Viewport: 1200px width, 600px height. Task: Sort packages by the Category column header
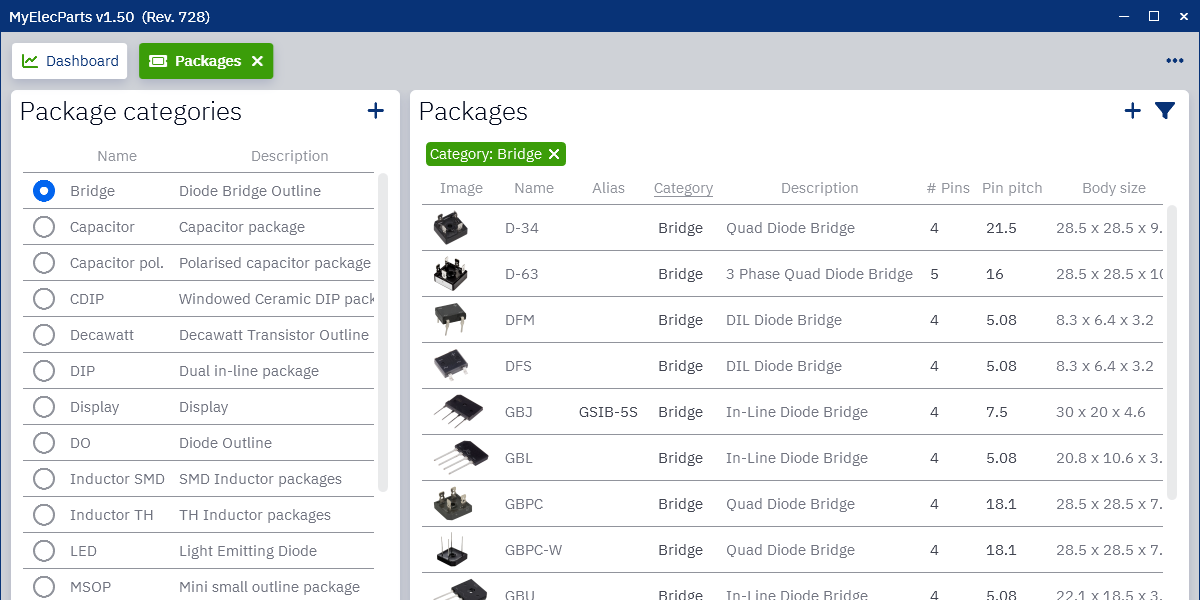click(683, 188)
